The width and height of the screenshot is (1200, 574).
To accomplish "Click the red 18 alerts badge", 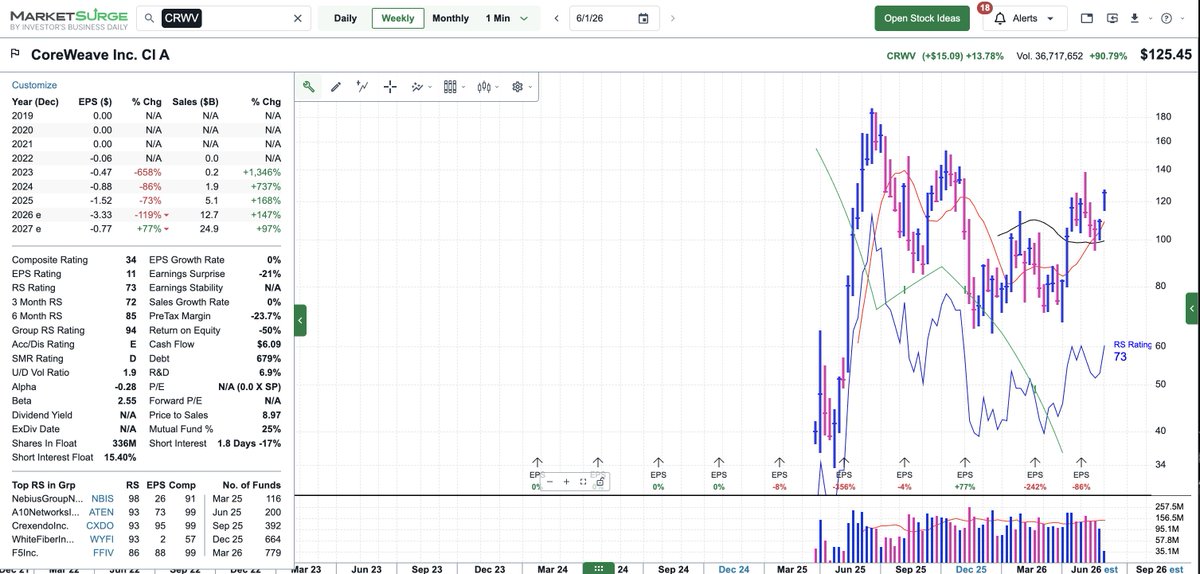I will pos(984,8).
